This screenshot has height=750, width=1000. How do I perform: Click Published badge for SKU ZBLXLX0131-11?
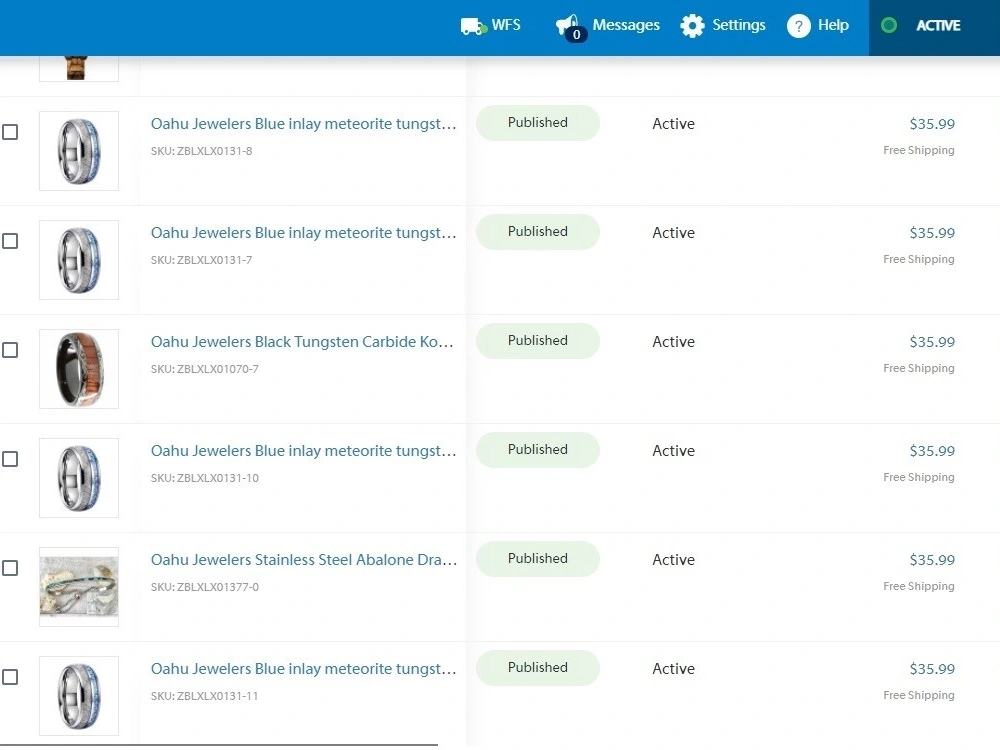click(x=538, y=668)
